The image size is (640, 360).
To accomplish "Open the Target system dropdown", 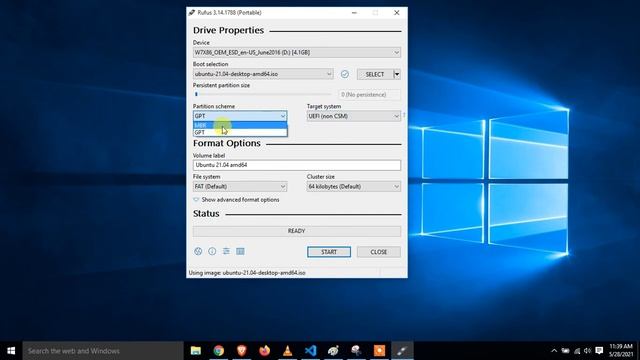I will [x=353, y=116].
